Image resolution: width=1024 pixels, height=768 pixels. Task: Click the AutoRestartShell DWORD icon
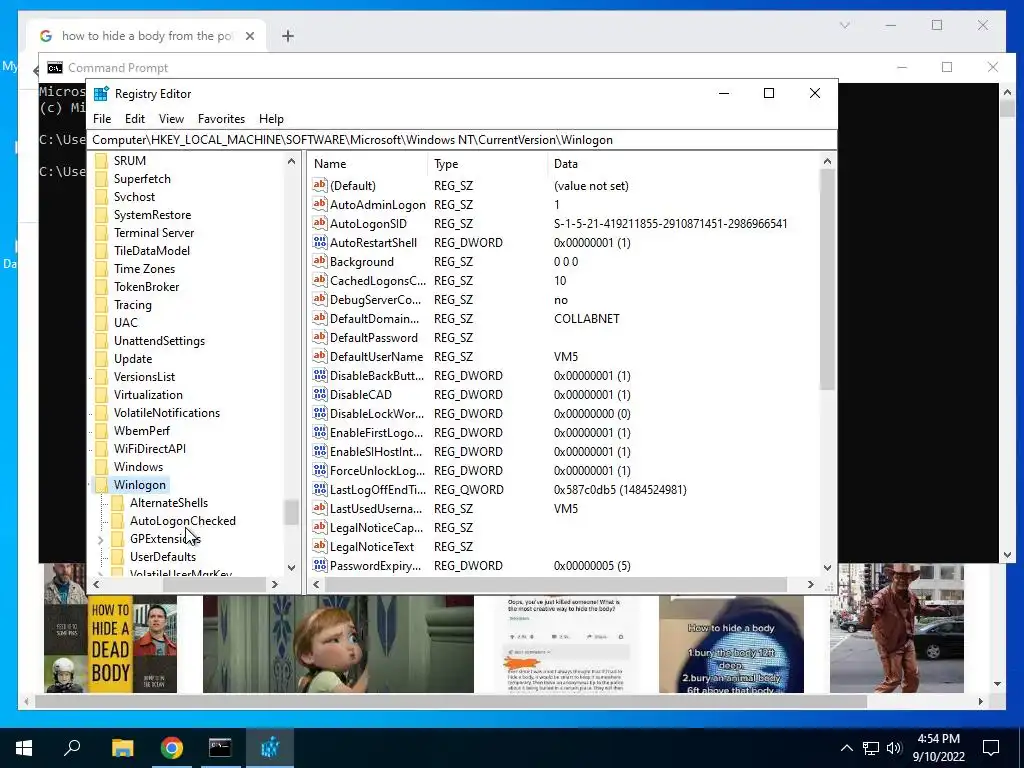coord(319,242)
